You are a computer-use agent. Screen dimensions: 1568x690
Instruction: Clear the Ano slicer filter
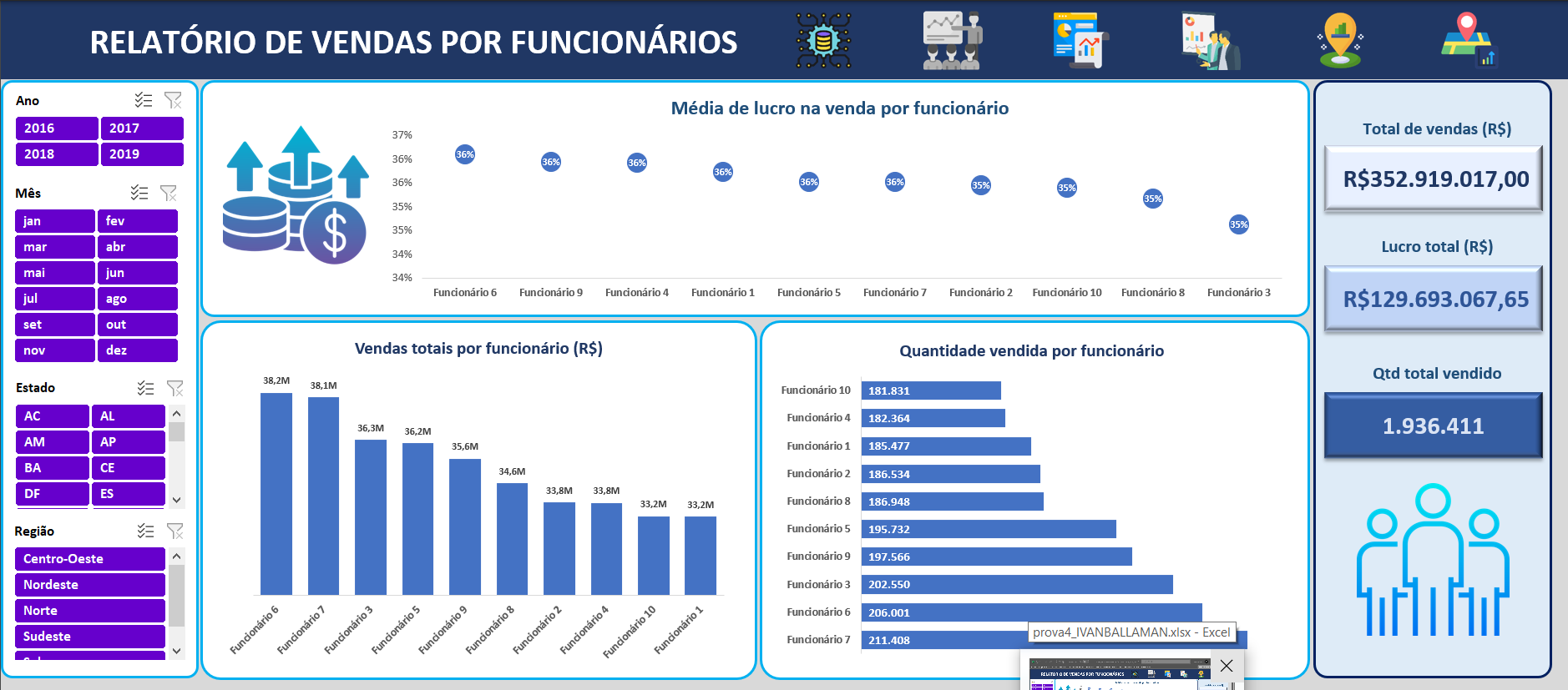173,100
